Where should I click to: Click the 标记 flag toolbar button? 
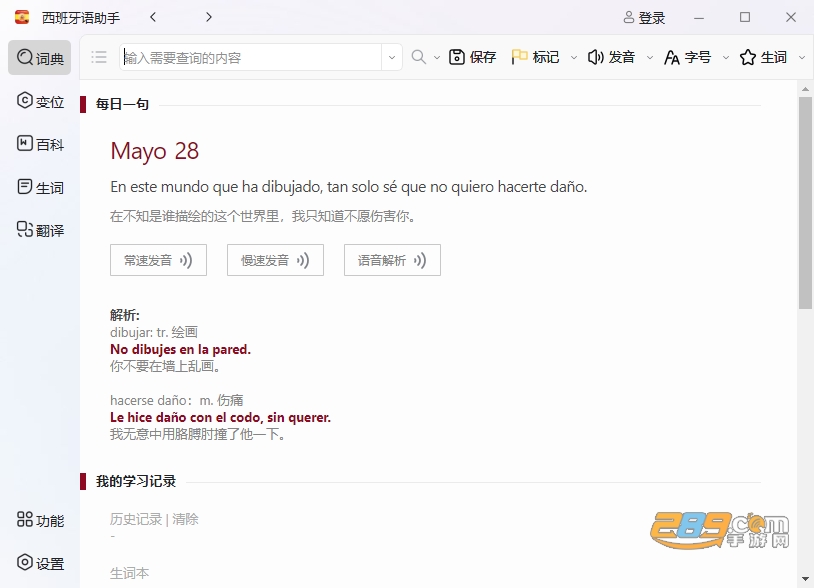535,57
